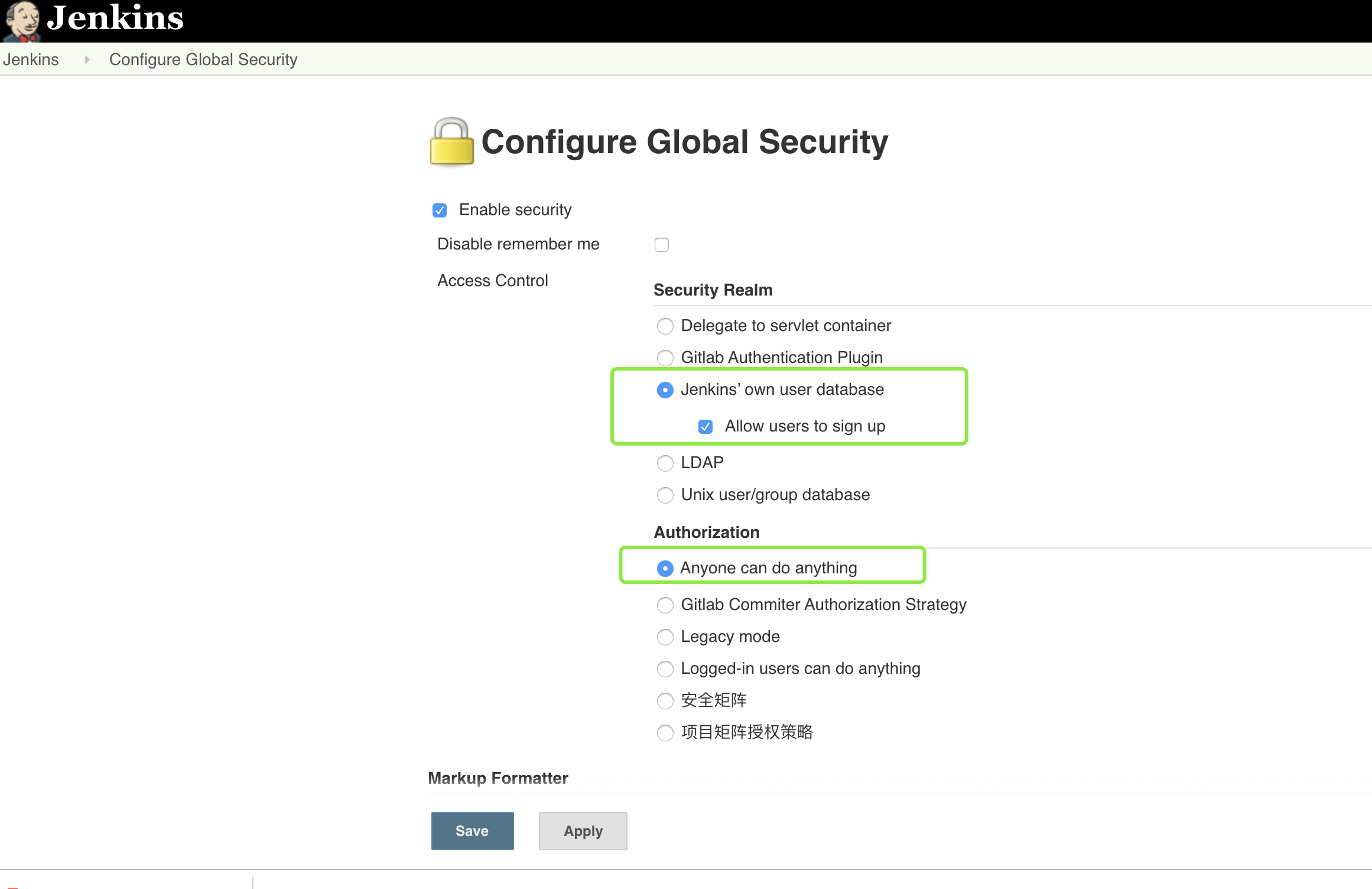Image resolution: width=1372 pixels, height=889 pixels.
Task: Click the breadcrumb arrow after Jenkins
Action: [x=87, y=60]
